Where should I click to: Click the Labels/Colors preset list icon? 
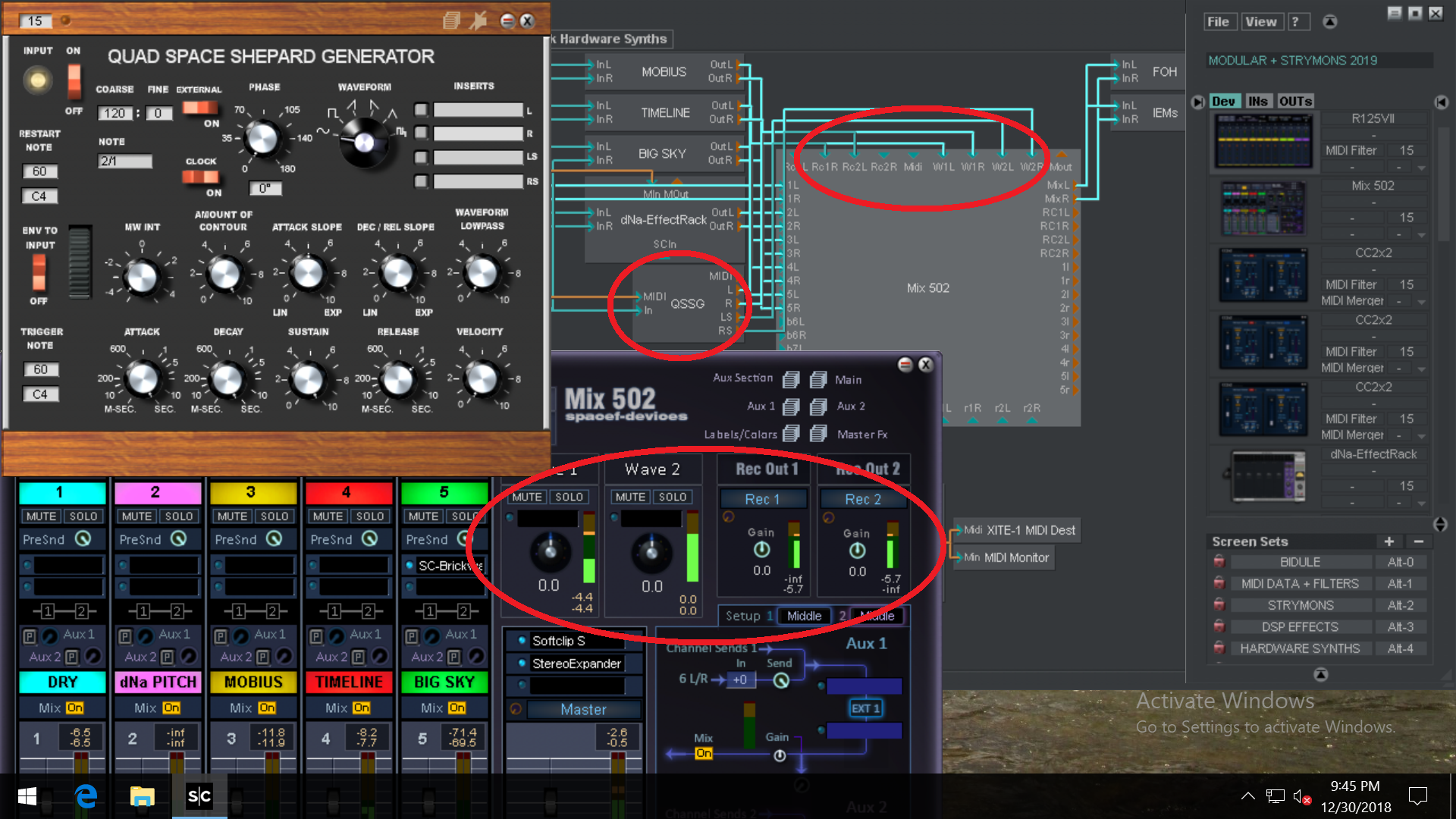[x=791, y=434]
